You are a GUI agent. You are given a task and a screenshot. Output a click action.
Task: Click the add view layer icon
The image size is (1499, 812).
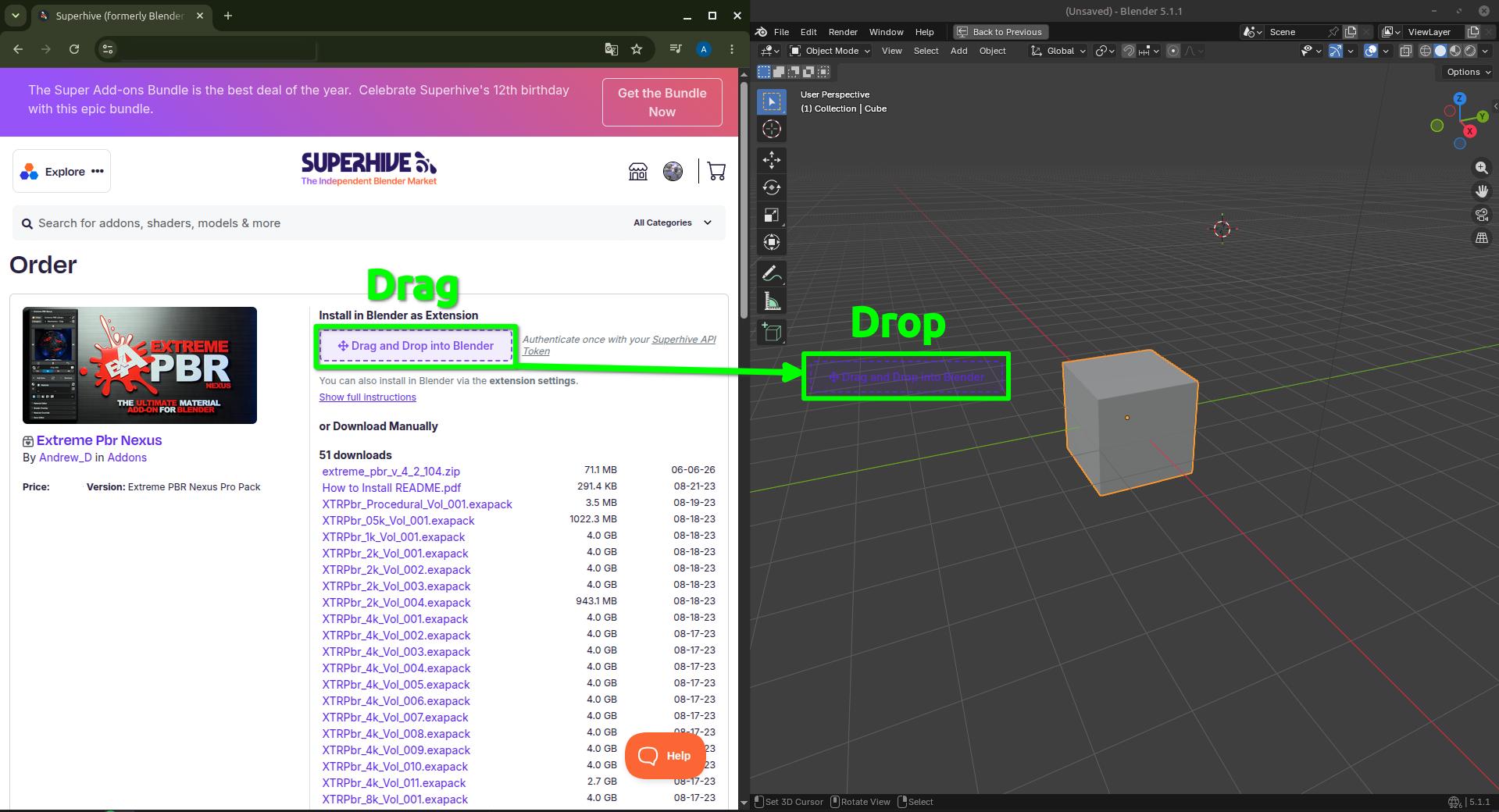1473,32
